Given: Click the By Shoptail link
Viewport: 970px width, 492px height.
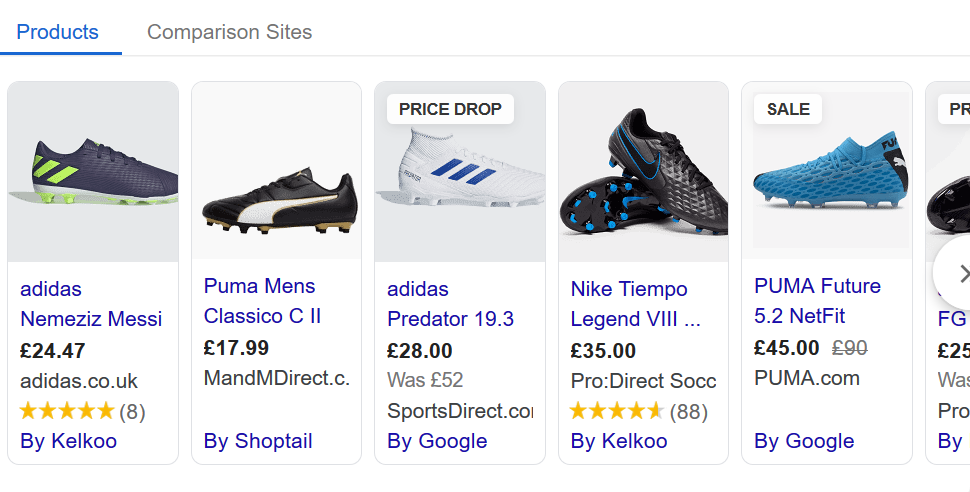Looking at the screenshot, I should point(258,441).
